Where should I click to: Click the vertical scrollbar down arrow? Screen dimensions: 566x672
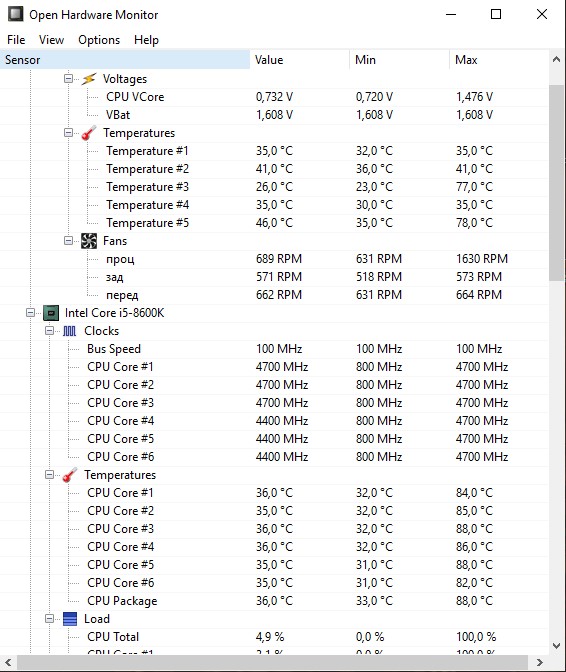click(x=557, y=645)
